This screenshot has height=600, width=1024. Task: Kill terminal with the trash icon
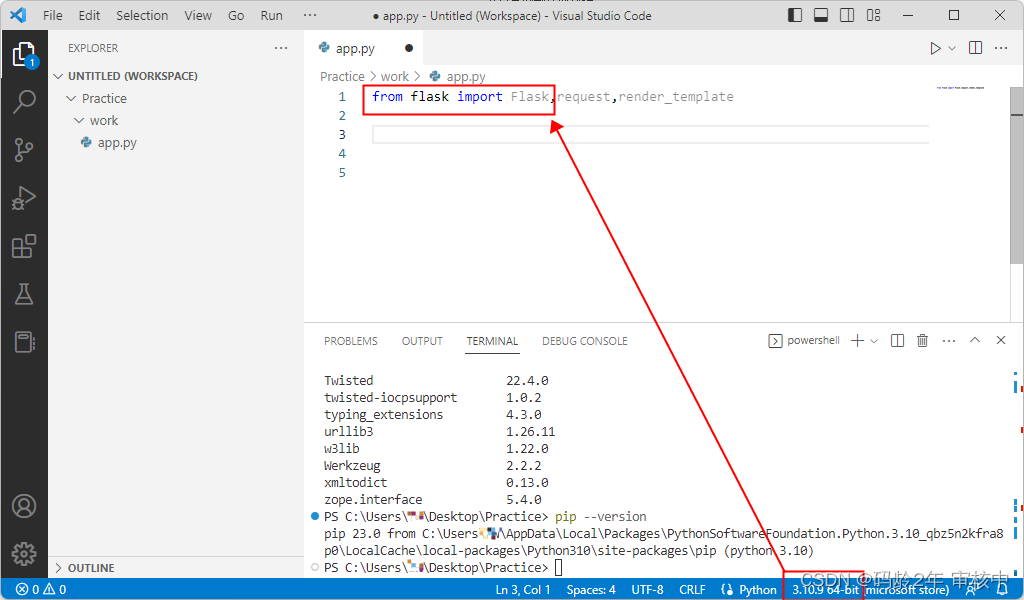pyautogui.click(x=922, y=340)
